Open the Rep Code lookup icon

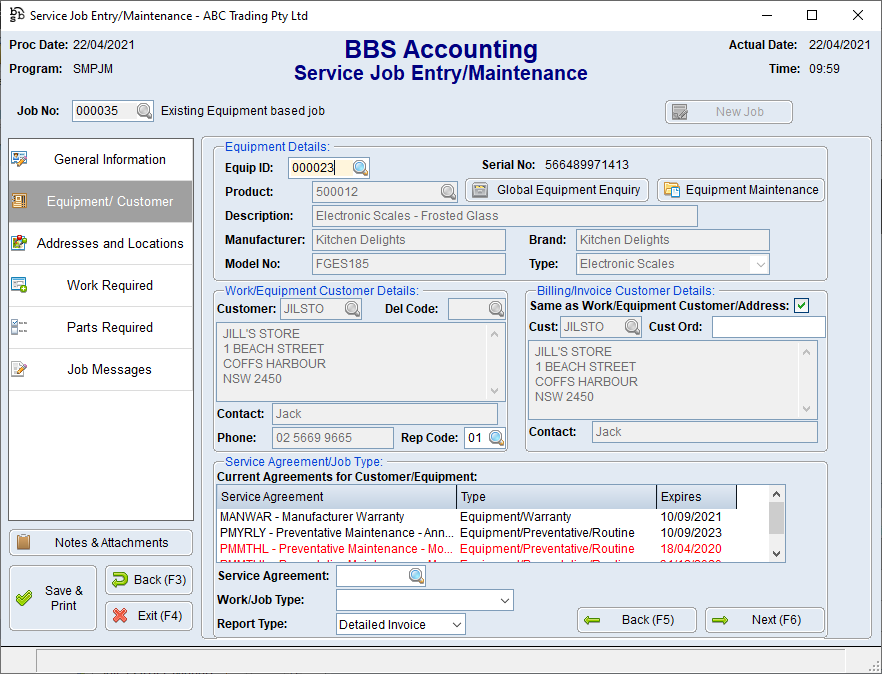[496, 438]
